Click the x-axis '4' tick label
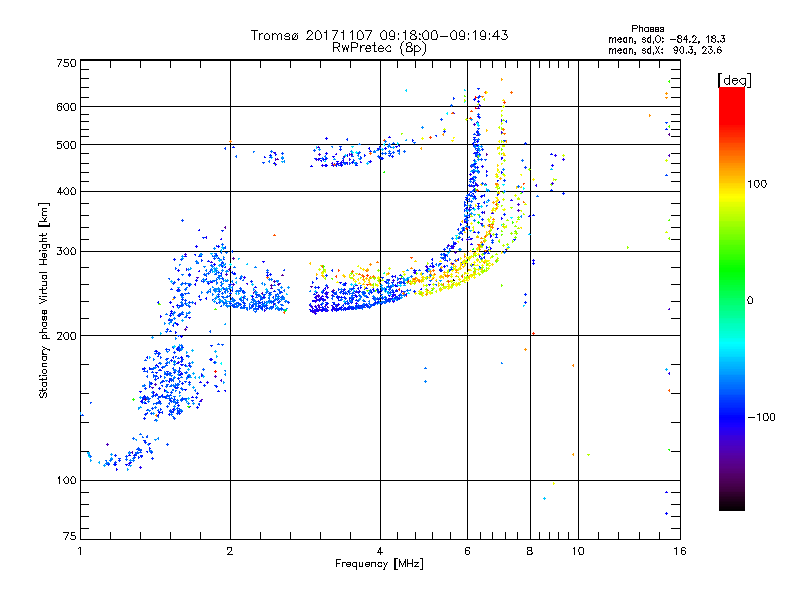800x600 pixels. pos(380,551)
